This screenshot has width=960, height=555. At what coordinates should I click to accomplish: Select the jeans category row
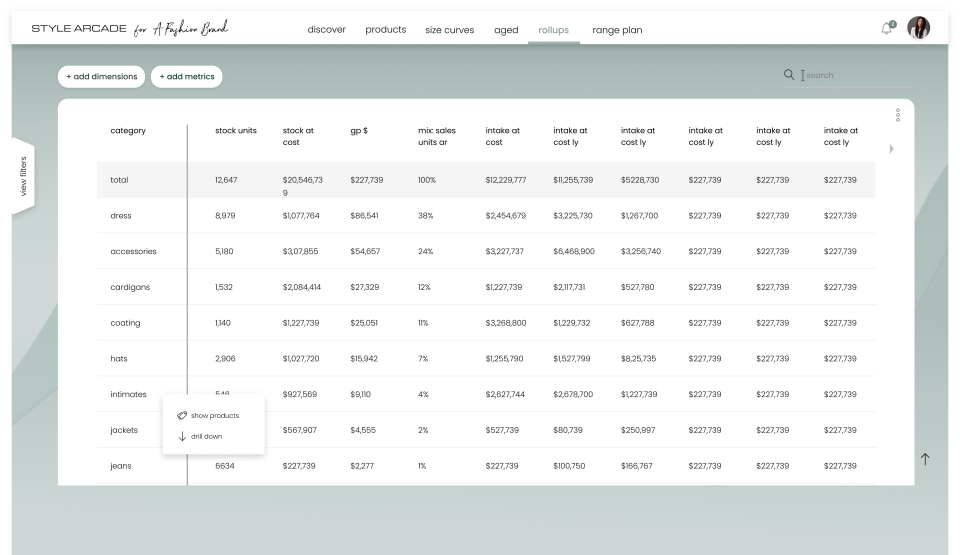click(x=121, y=466)
